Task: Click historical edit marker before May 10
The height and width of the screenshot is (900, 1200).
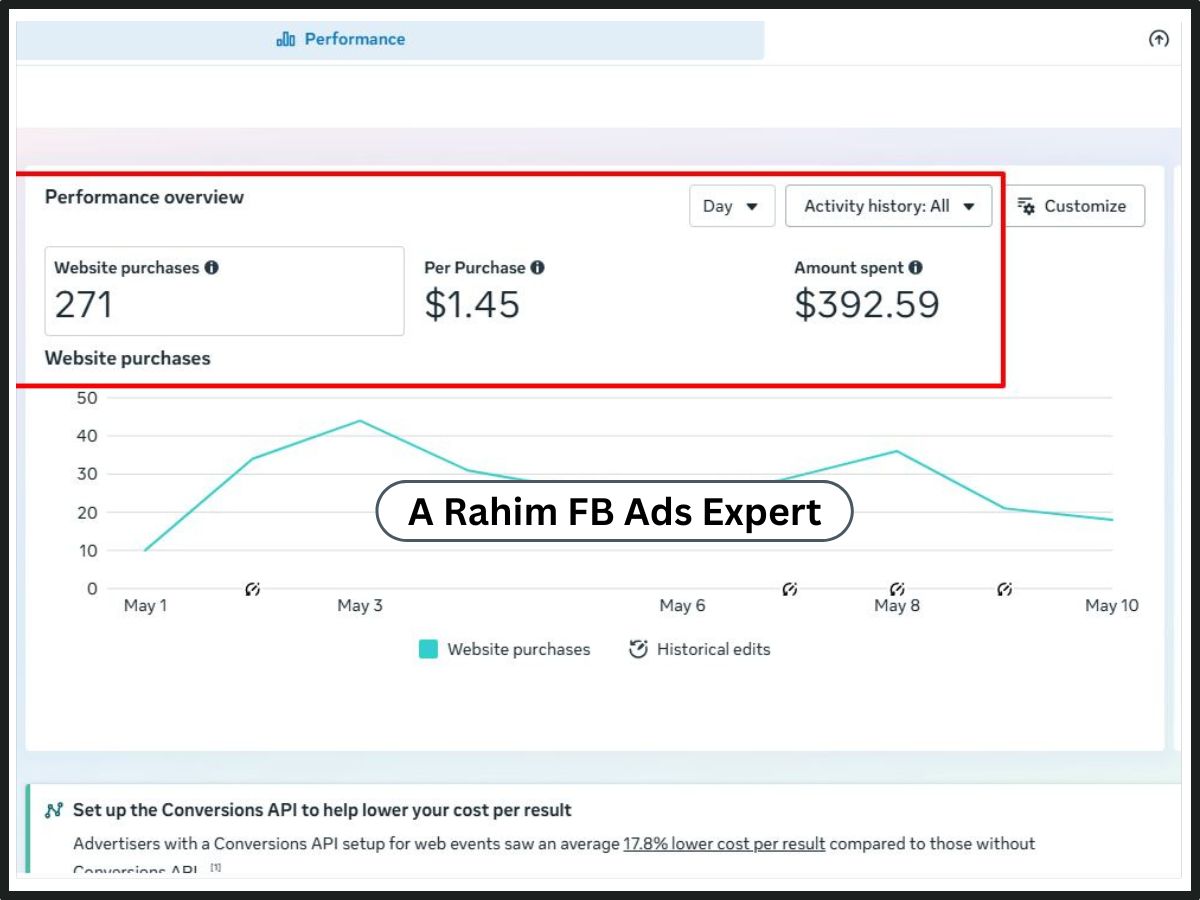Action: point(1005,589)
